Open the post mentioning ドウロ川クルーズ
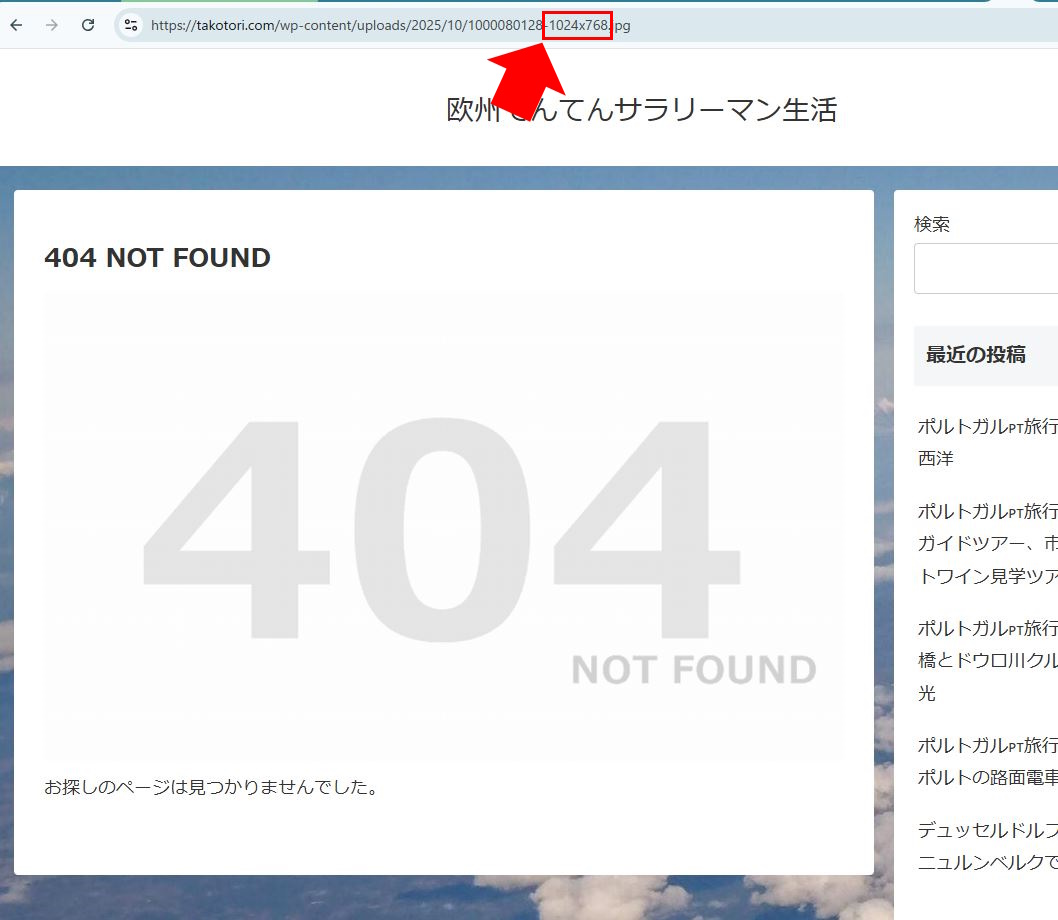Image resolution: width=1058 pixels, height=920 pixels. (986, 660)
